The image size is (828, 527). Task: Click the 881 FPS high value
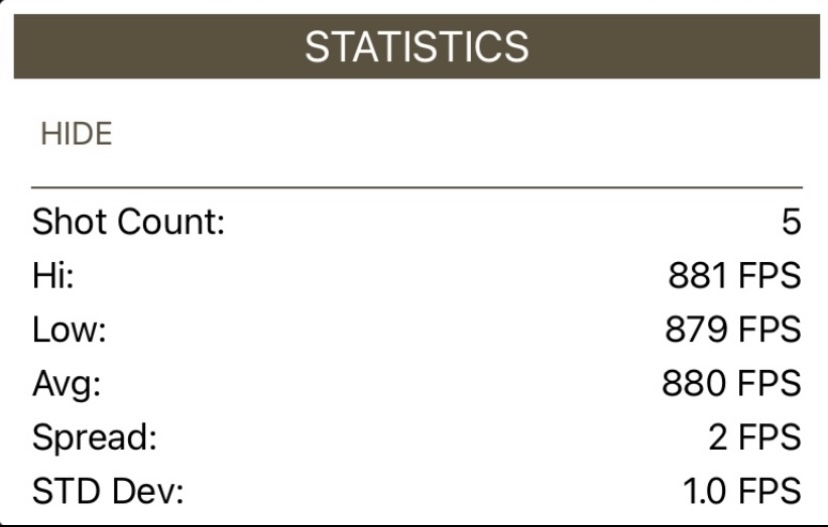(735, 276)
